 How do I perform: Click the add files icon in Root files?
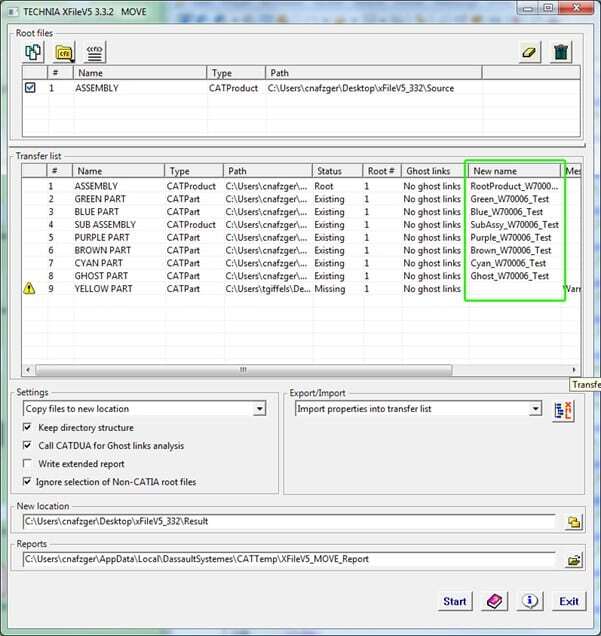(x=33, y=51)
